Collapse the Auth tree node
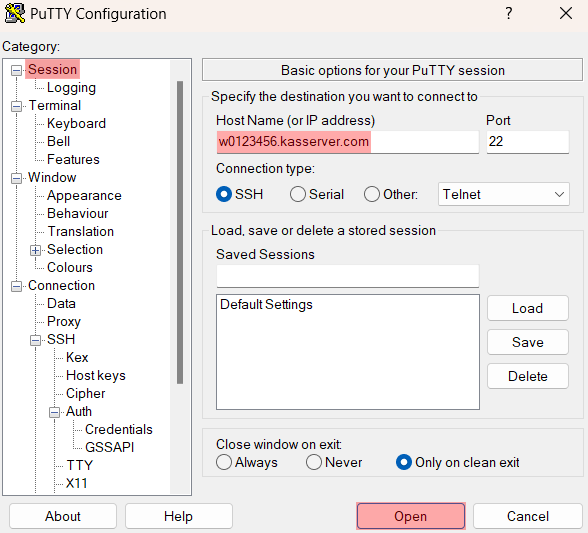 (x=54, y=412)
